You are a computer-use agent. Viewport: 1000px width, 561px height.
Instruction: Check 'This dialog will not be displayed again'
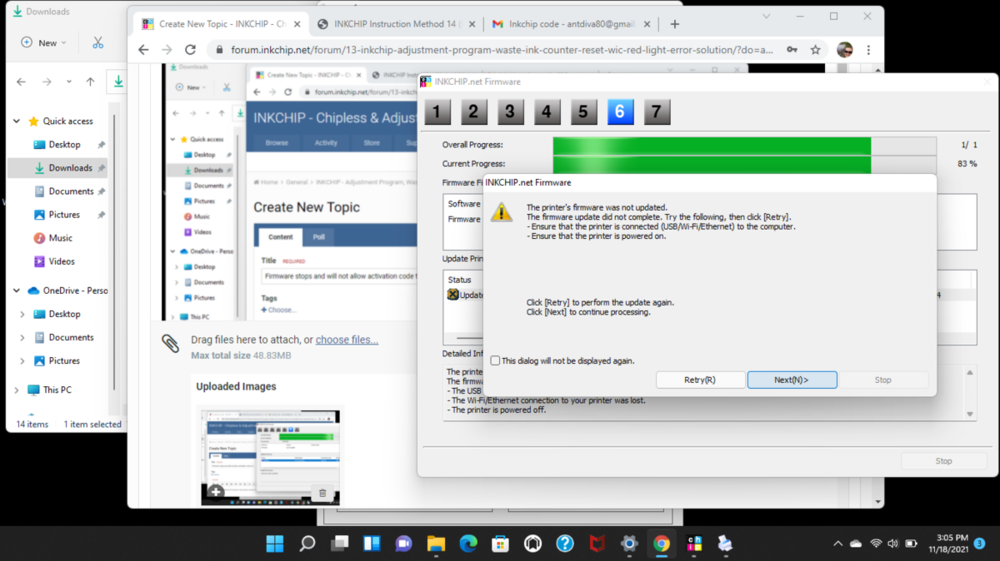(x=495, y=361)
